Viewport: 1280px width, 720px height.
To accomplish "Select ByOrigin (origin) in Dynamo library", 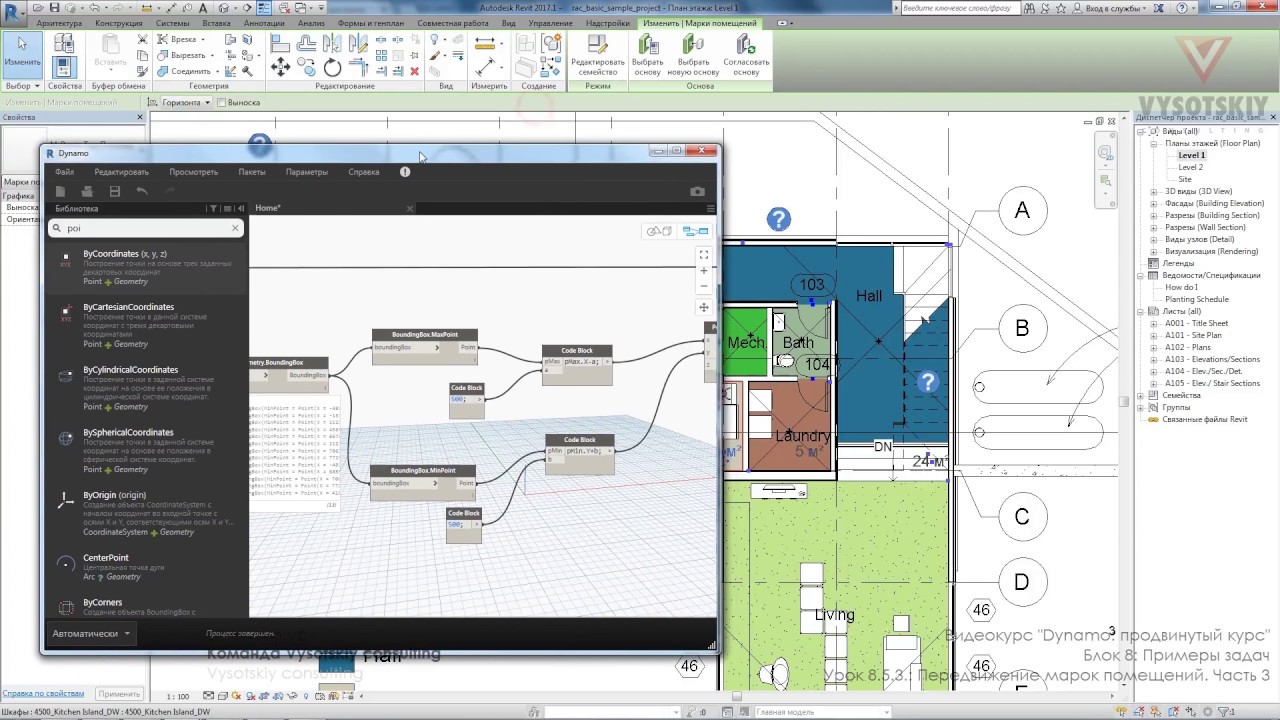I will point(146,513).
